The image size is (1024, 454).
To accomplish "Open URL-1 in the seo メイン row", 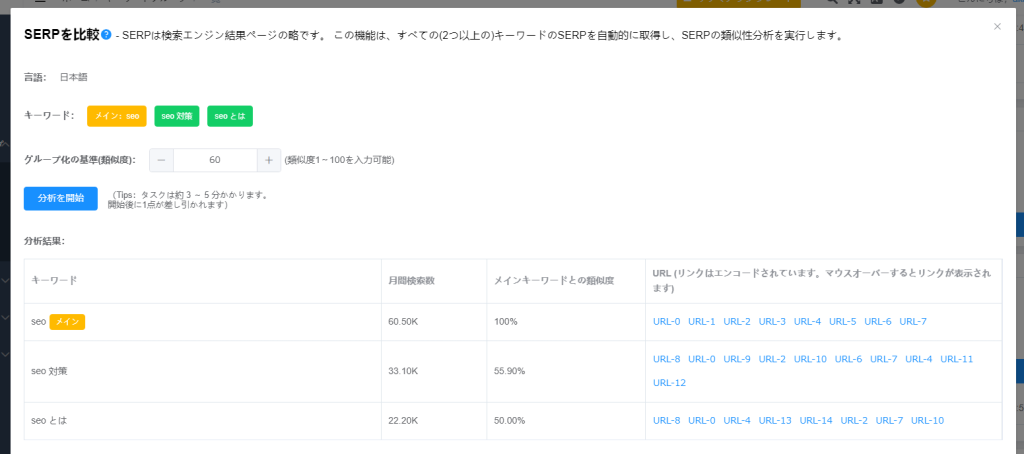I will [x=701, y=321].
